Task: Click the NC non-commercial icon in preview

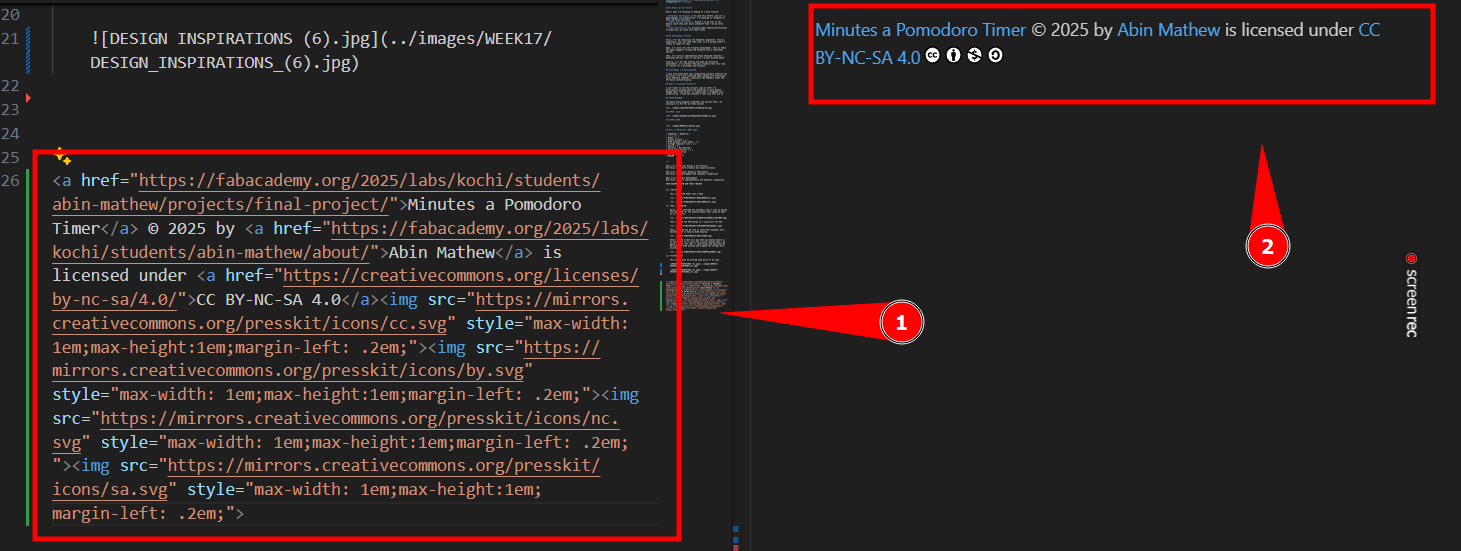Action: (x=974, y=56)
